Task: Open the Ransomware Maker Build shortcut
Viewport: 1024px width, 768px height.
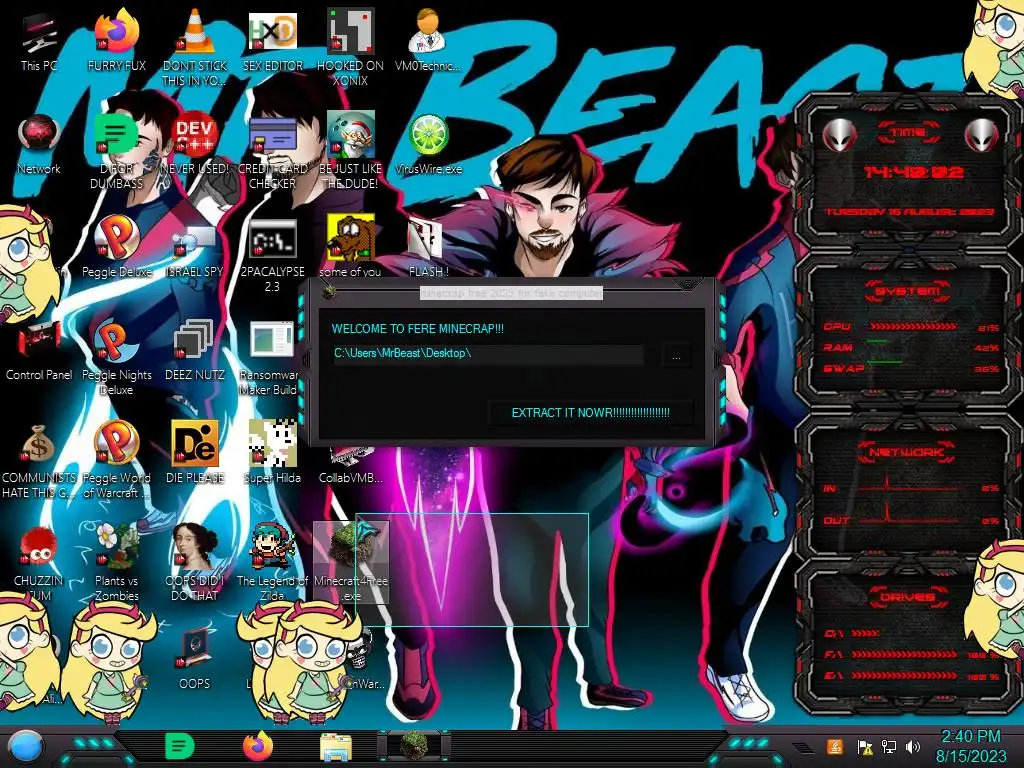Action: [272, 358]
